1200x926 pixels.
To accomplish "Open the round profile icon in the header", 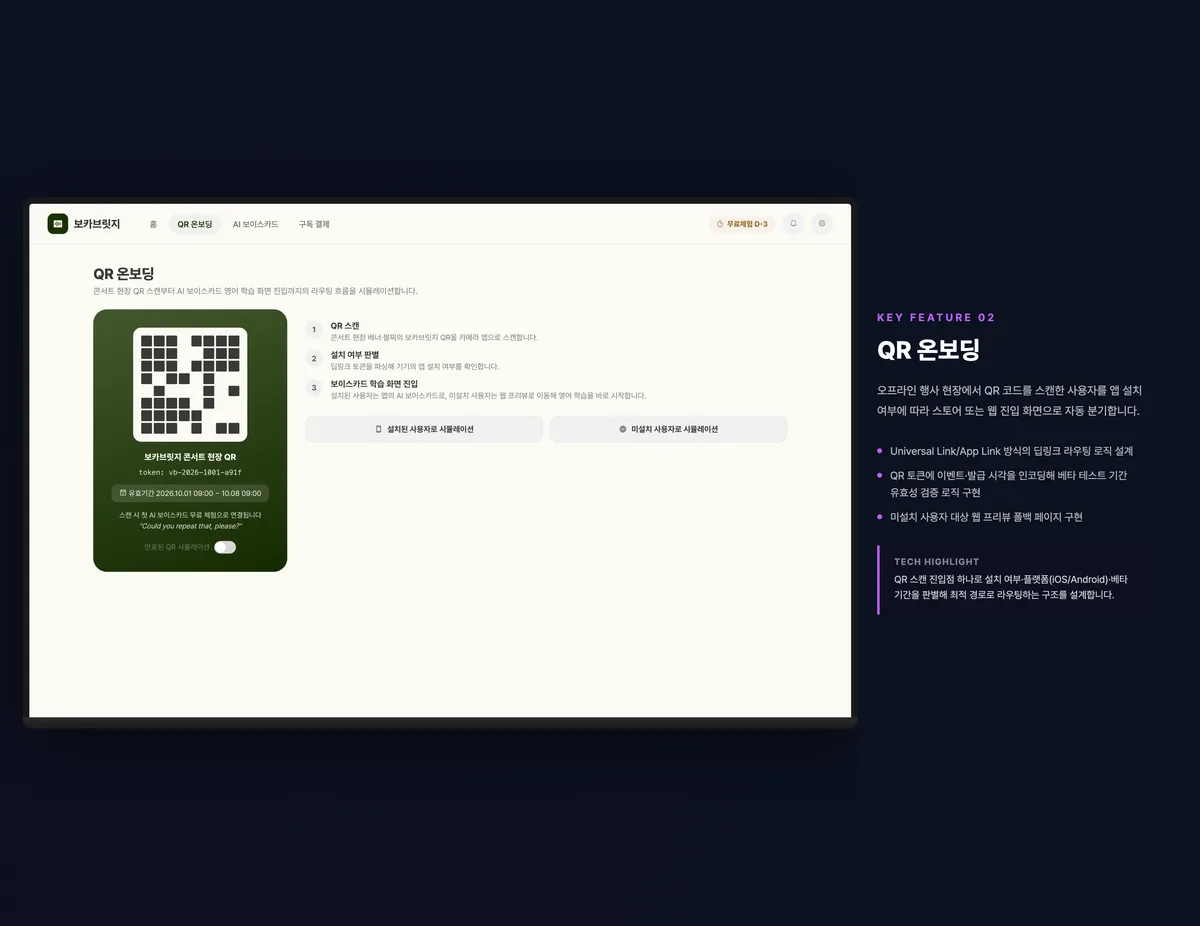I will [x=822, y=224].
